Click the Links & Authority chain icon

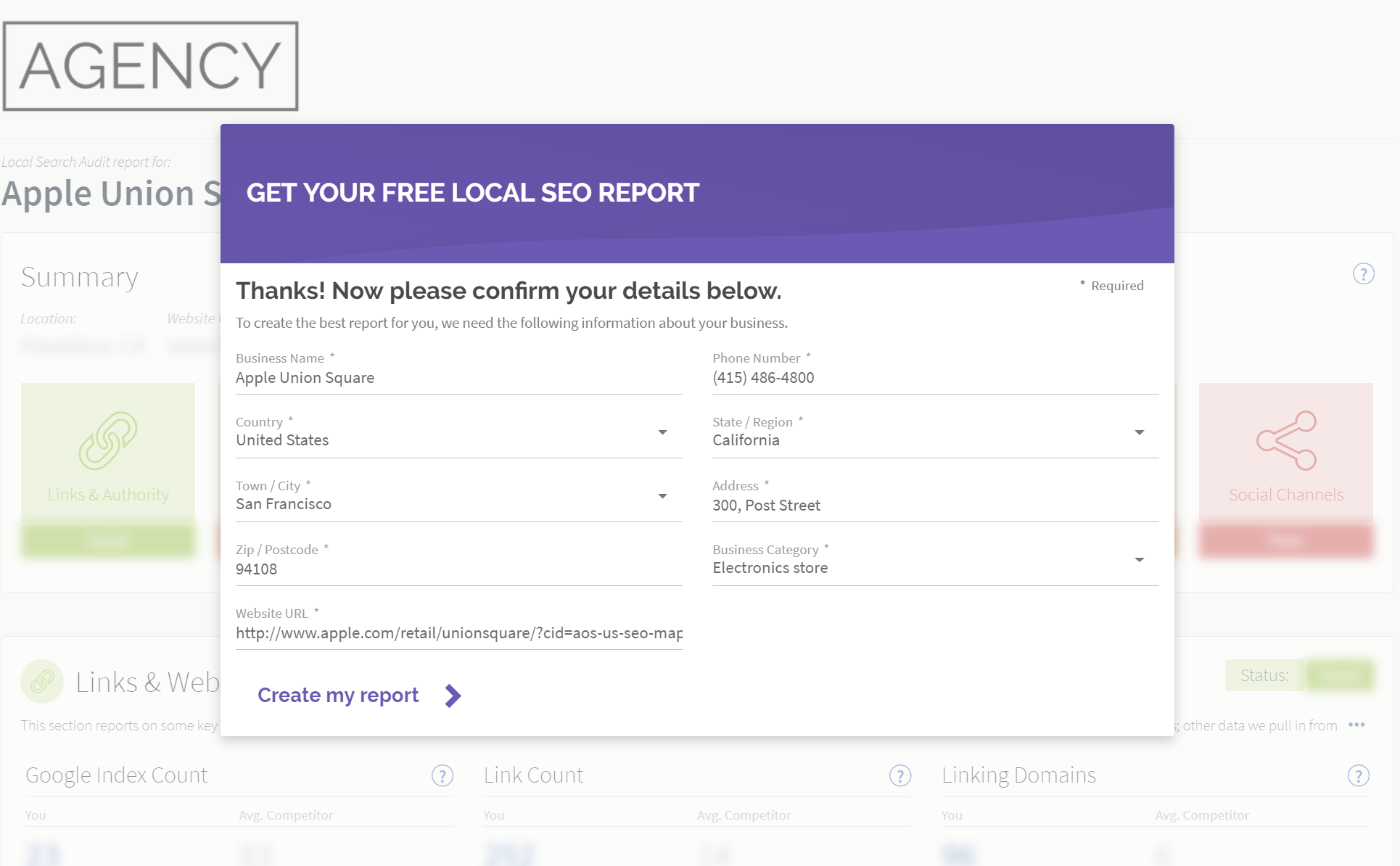click(x=108, y=441)
